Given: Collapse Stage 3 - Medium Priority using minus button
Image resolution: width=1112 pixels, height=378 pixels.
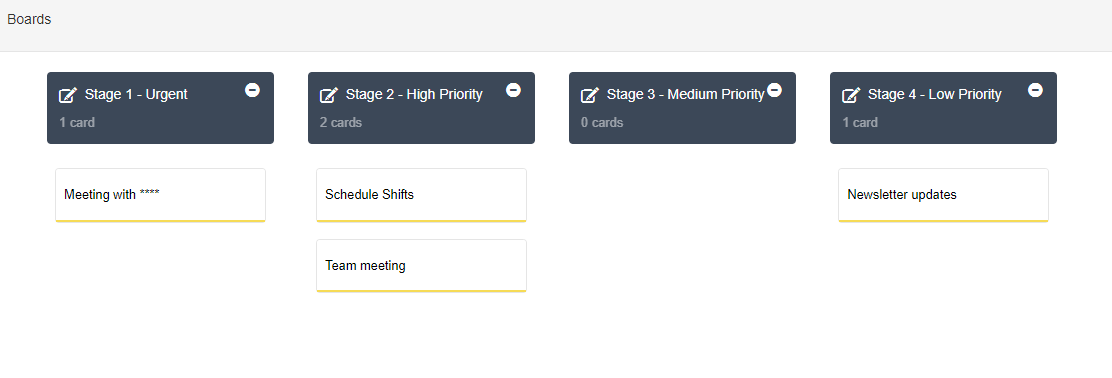Looking at the screenshot, I should 774,90.
